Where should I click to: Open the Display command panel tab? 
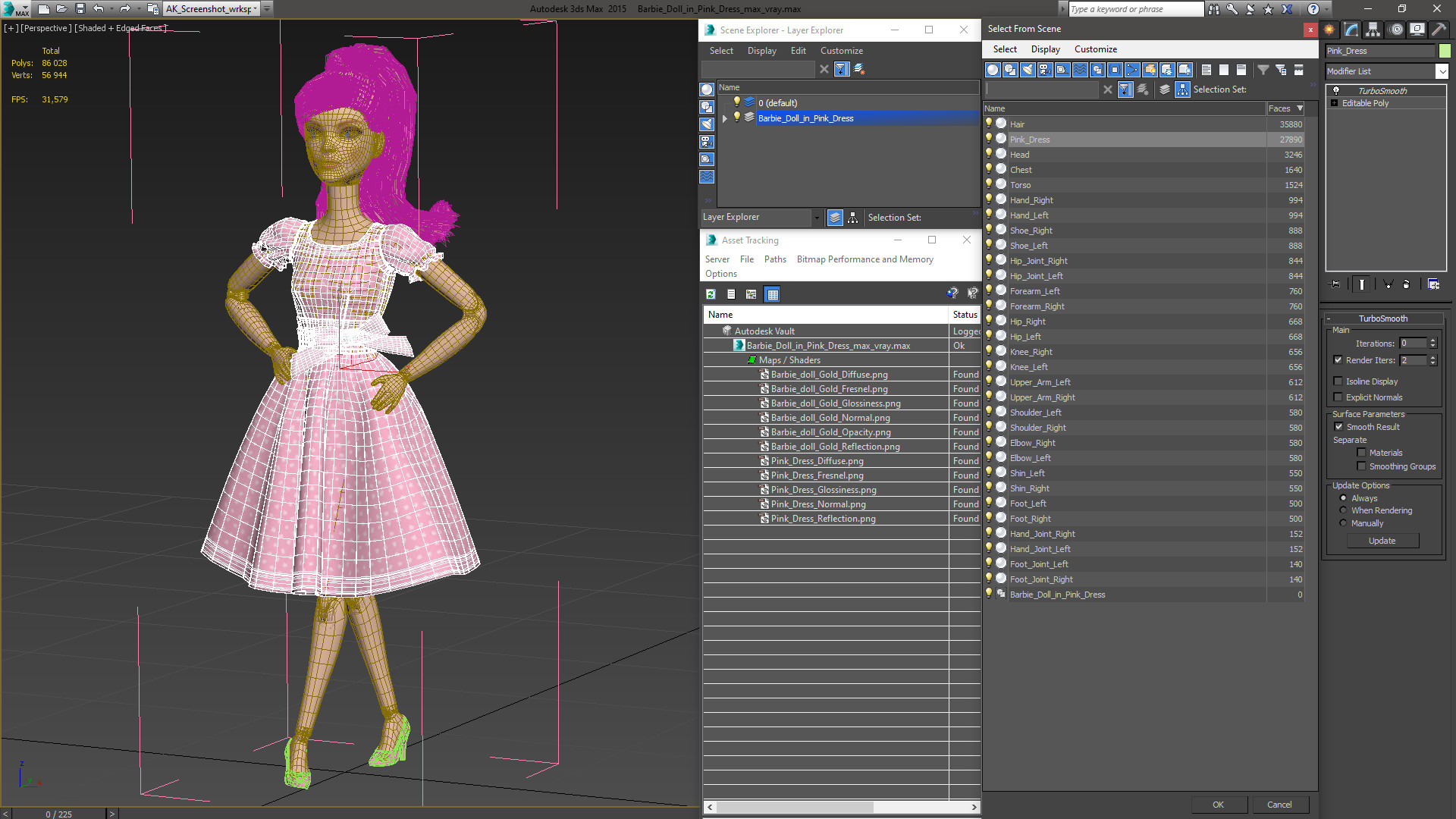(1417, 30)
